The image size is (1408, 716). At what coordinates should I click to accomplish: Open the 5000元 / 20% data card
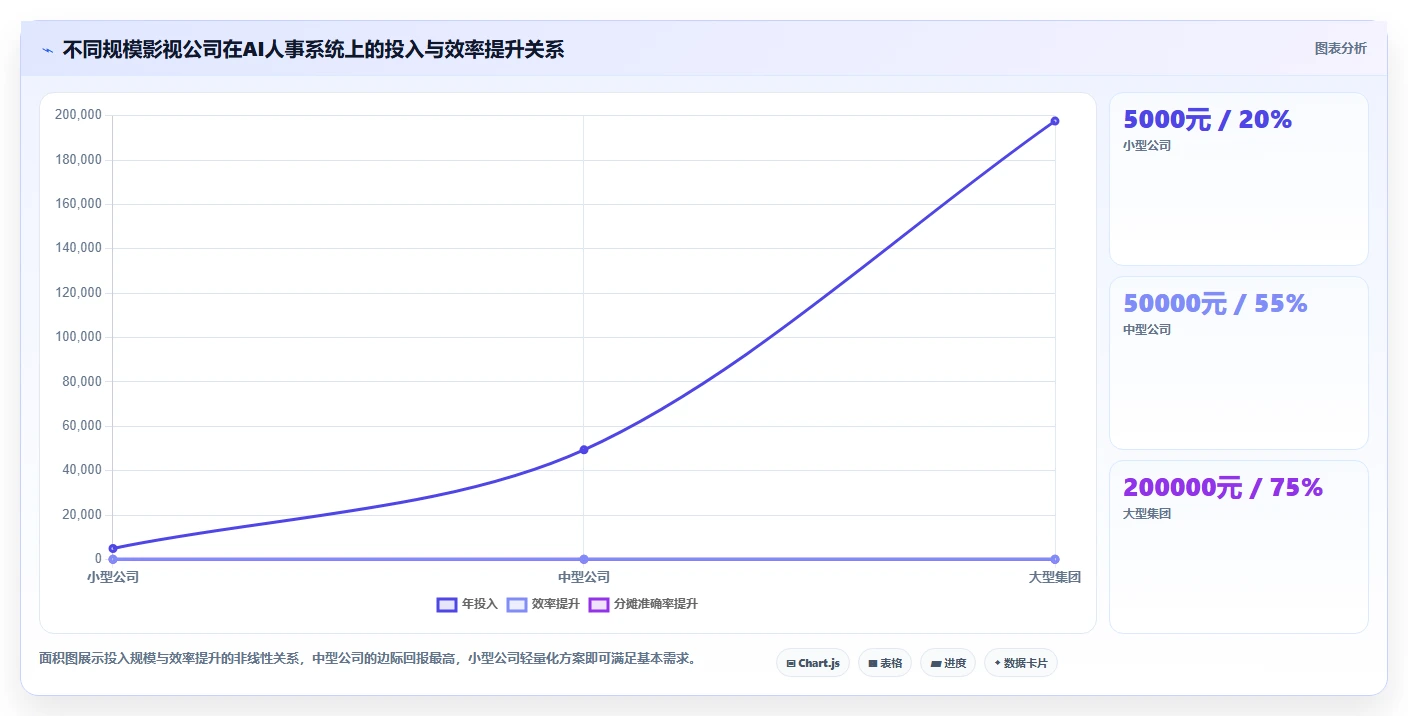click(1239, 179)
